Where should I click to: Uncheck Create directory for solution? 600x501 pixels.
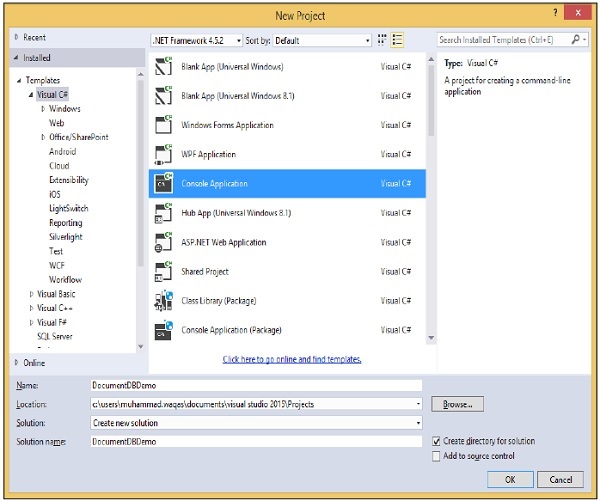pos(436,441)
